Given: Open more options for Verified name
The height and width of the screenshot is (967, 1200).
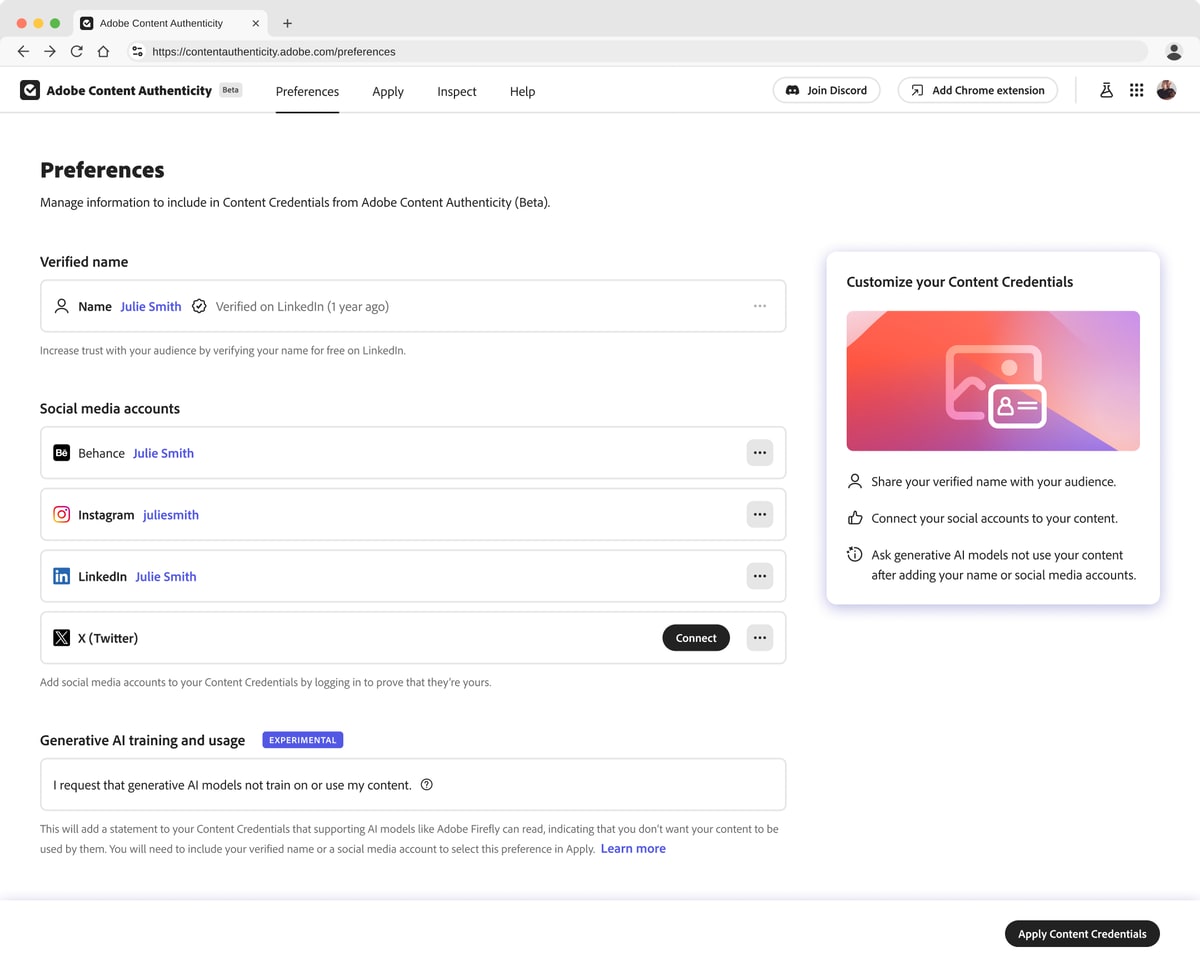Looking at the screenshot, I should click(x=759, y=306).
